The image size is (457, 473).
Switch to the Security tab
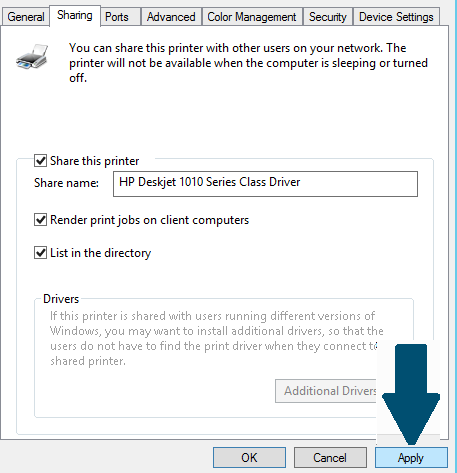click(328, 17)
